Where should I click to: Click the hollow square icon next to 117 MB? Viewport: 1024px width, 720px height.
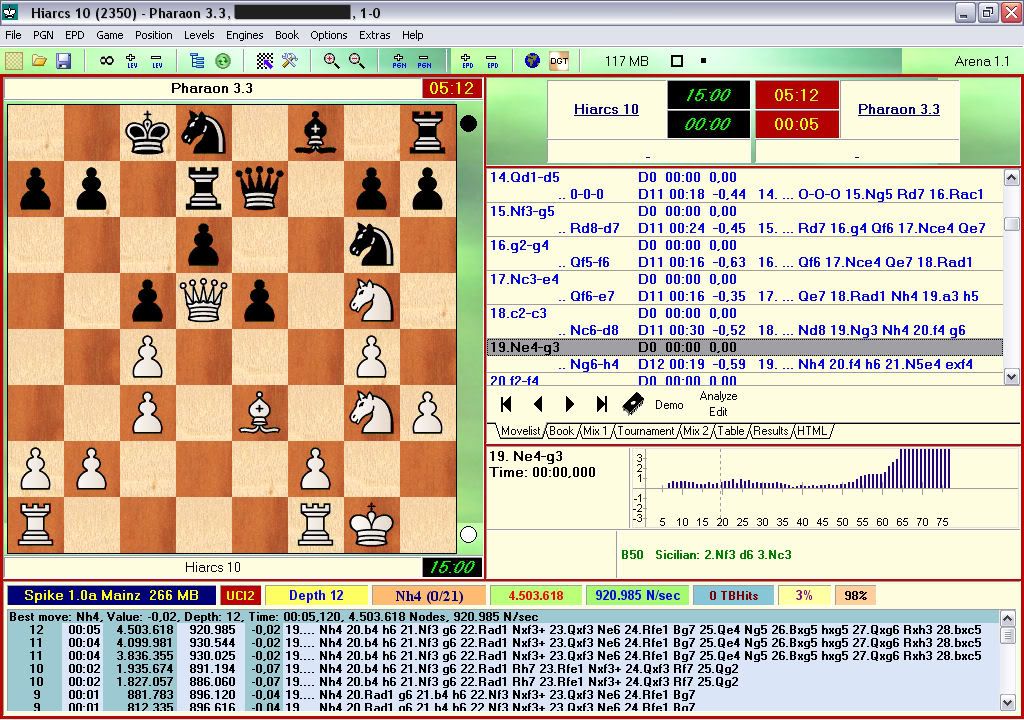pyautogui.click(x=677, y=61)
